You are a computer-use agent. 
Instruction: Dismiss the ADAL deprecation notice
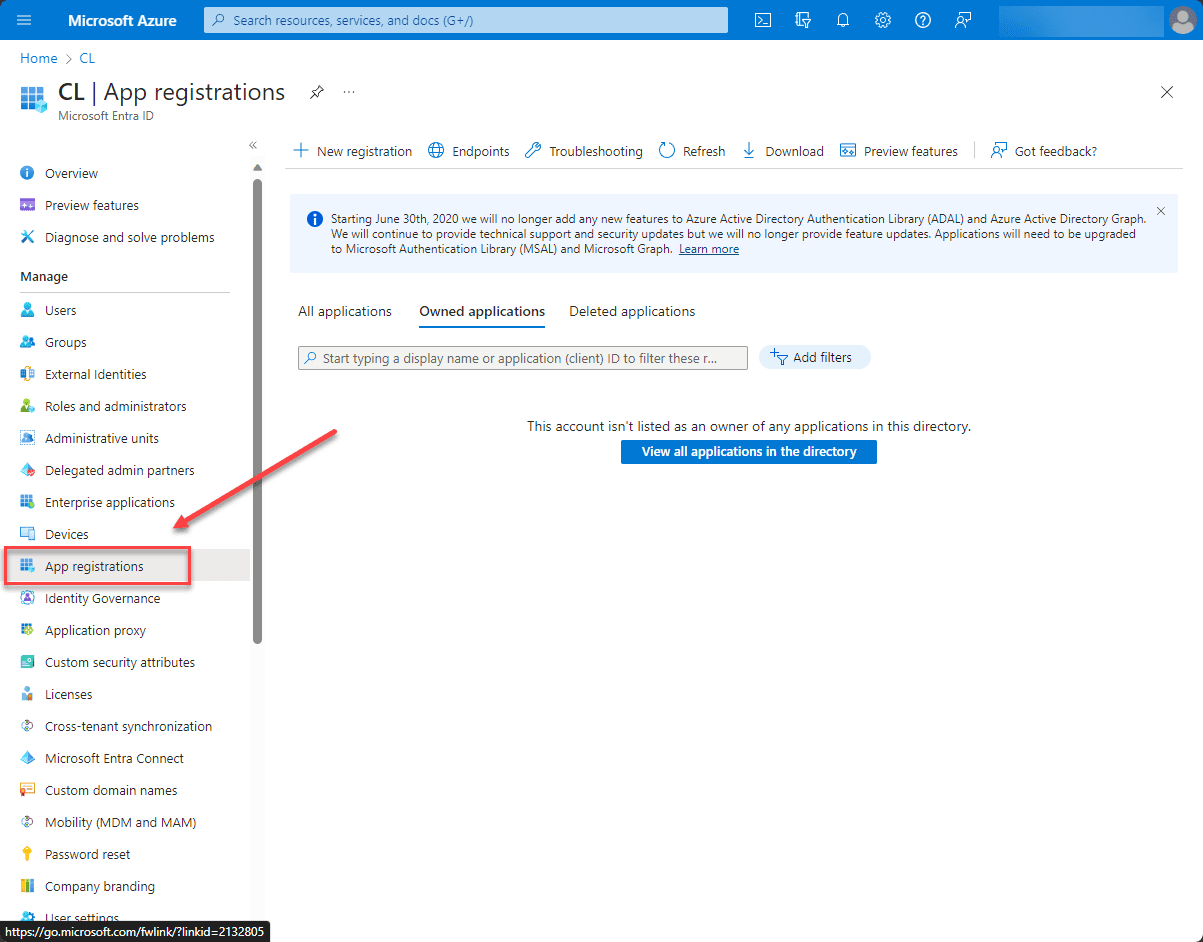[x=1161, y=211]
